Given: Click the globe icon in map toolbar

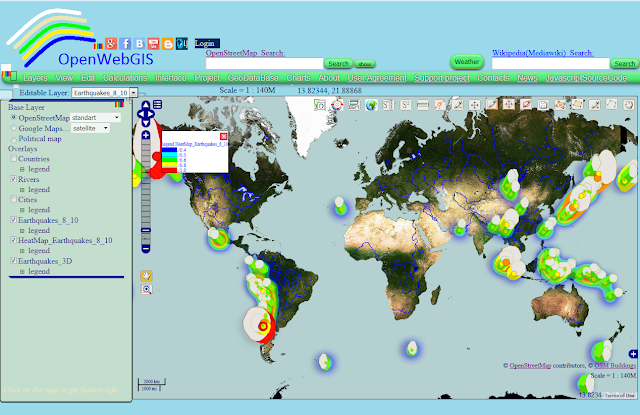Looking at the screenshot, I should coord(371,105).
